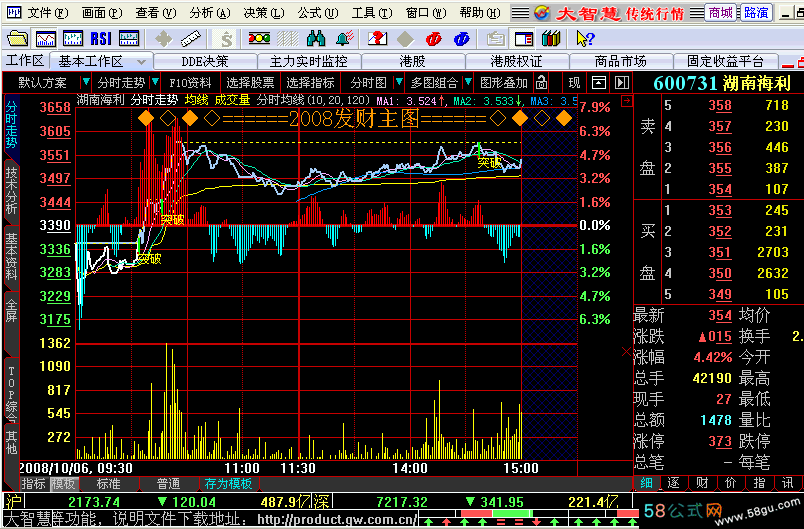Open the red question mark chart icon
This screenshot has height=529, width=804.
tap(377, 38)
